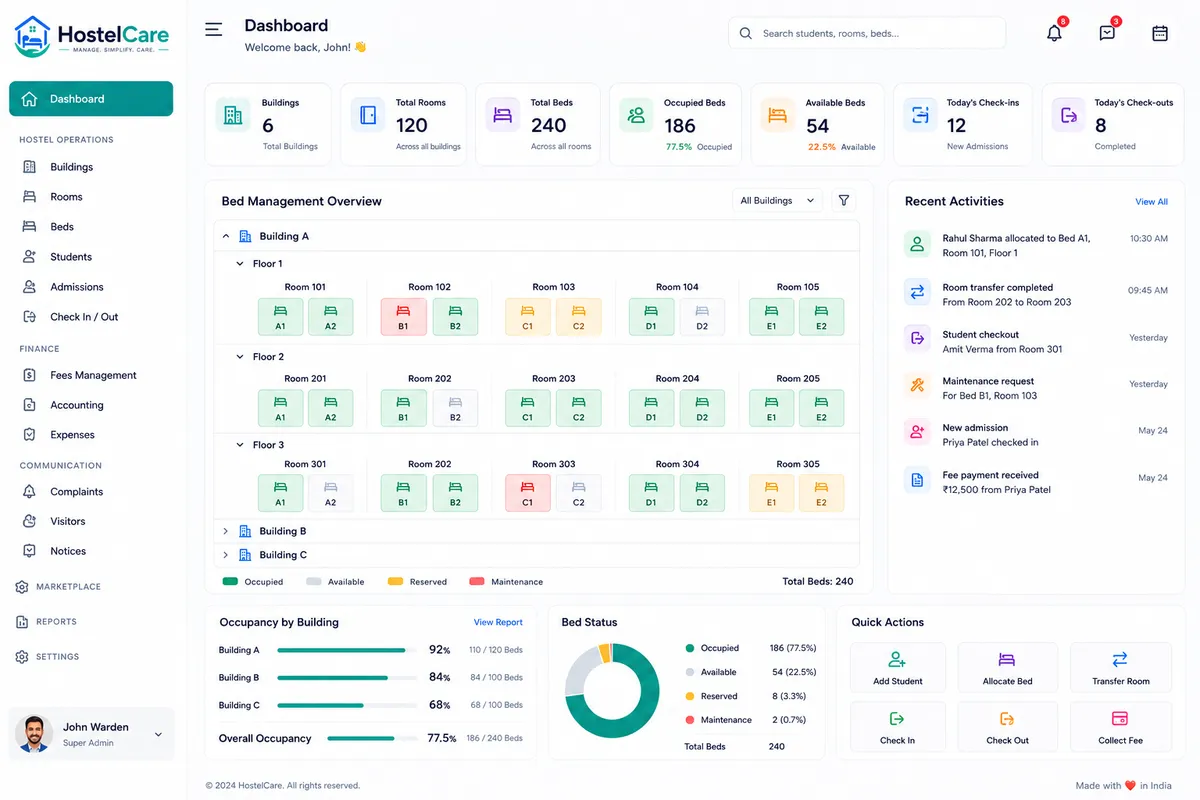This screenshot has width=1200, height=800.
Task: Click John Warden avatar photo
Action: [x=34, y=734]
